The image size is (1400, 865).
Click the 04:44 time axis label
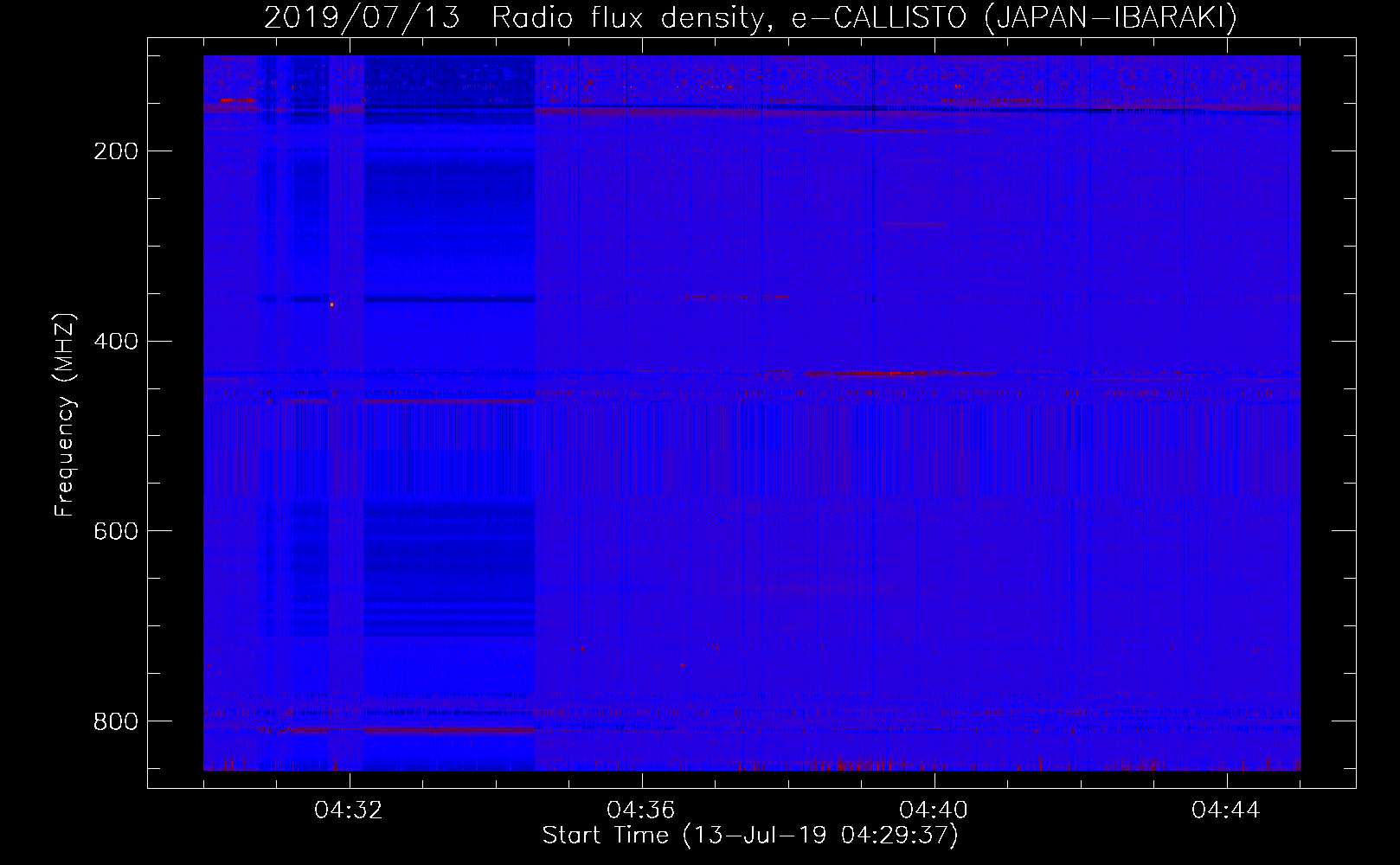[x=1226, y=811]
